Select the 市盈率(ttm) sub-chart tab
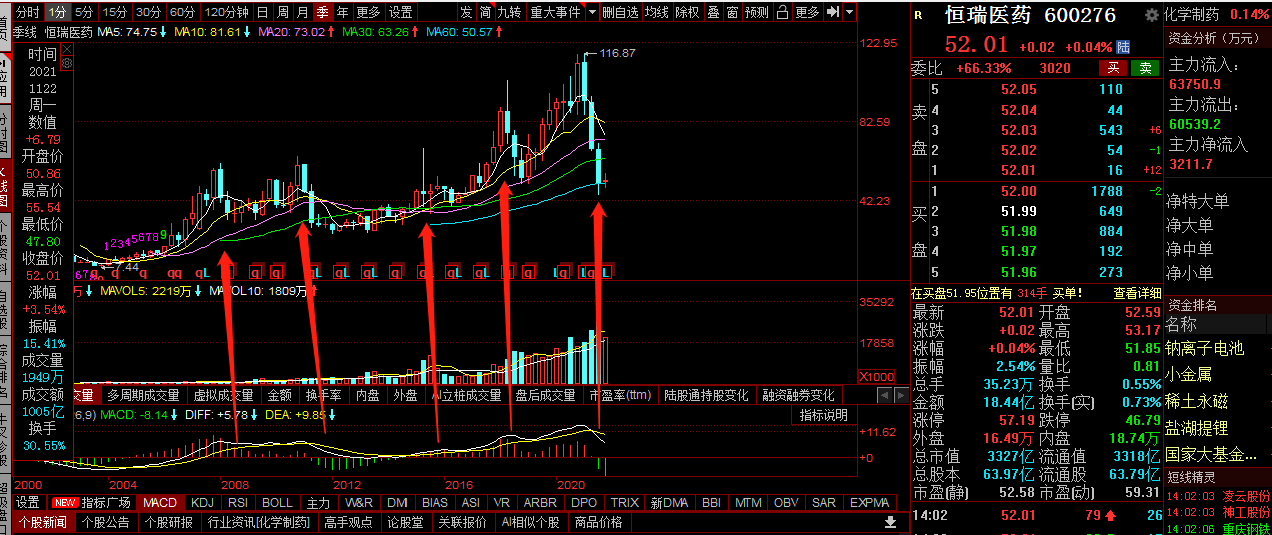Viewport: 1272px width, 535px height. point(620,395)
